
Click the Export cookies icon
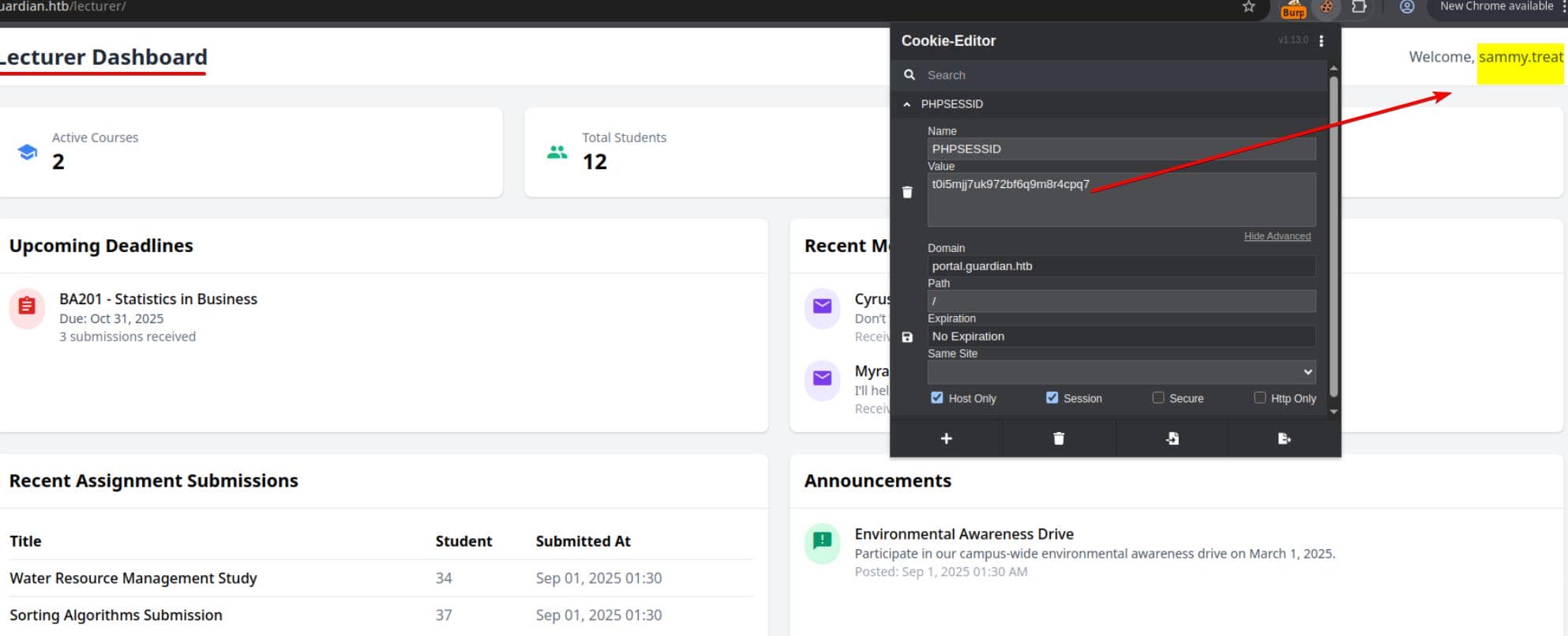click(1285, 438)
